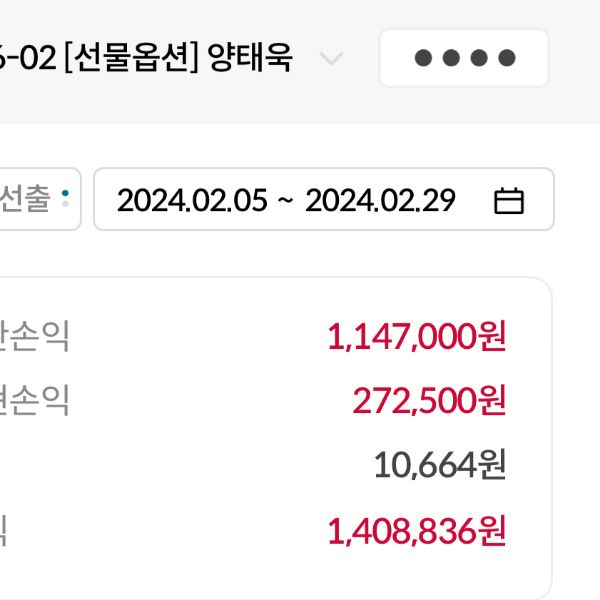
Task: Click the 10,664원 amount
Action: tap(439, 465)
